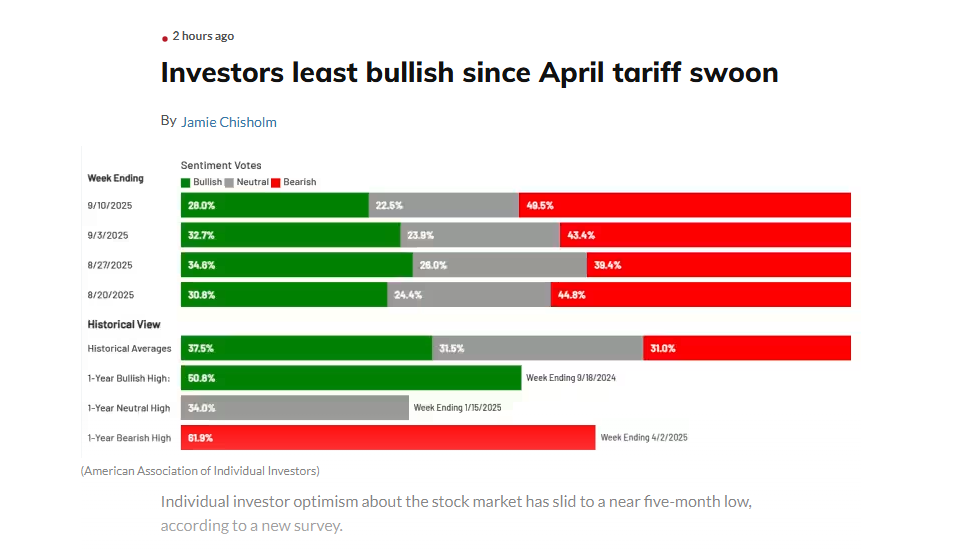
Task: Click the 26.0% neutral bar for 8/27/2025
Action: 499,265
